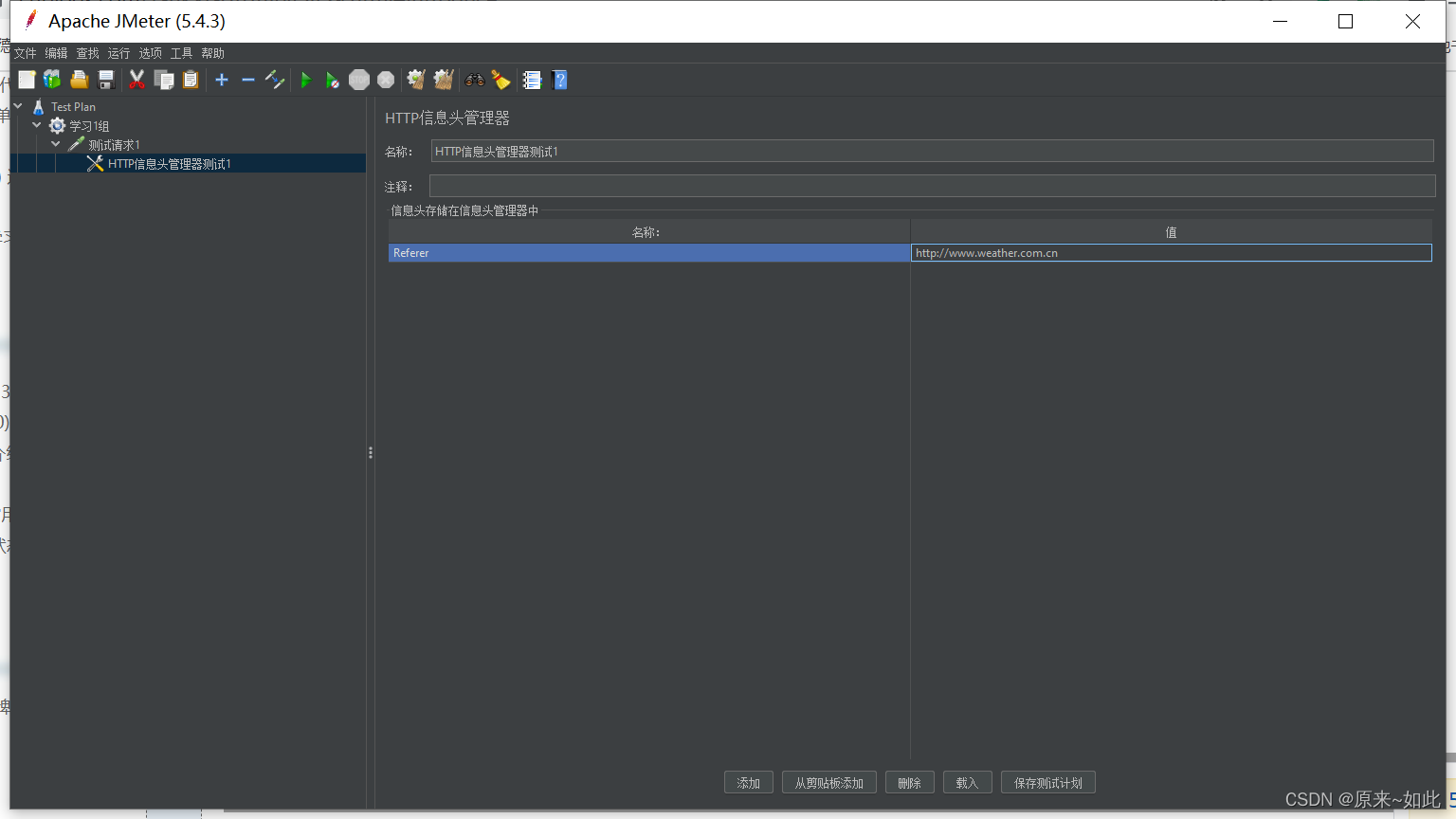1456x819 pixels.
Task: Open the 帮助 menu
Action: [x=213, y=53]
